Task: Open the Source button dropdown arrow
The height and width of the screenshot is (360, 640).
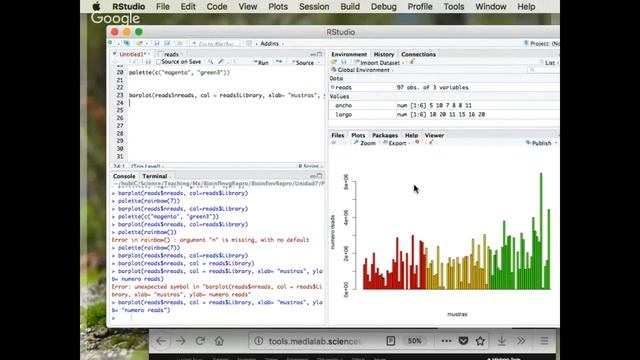Action: [x=319, y=62]
